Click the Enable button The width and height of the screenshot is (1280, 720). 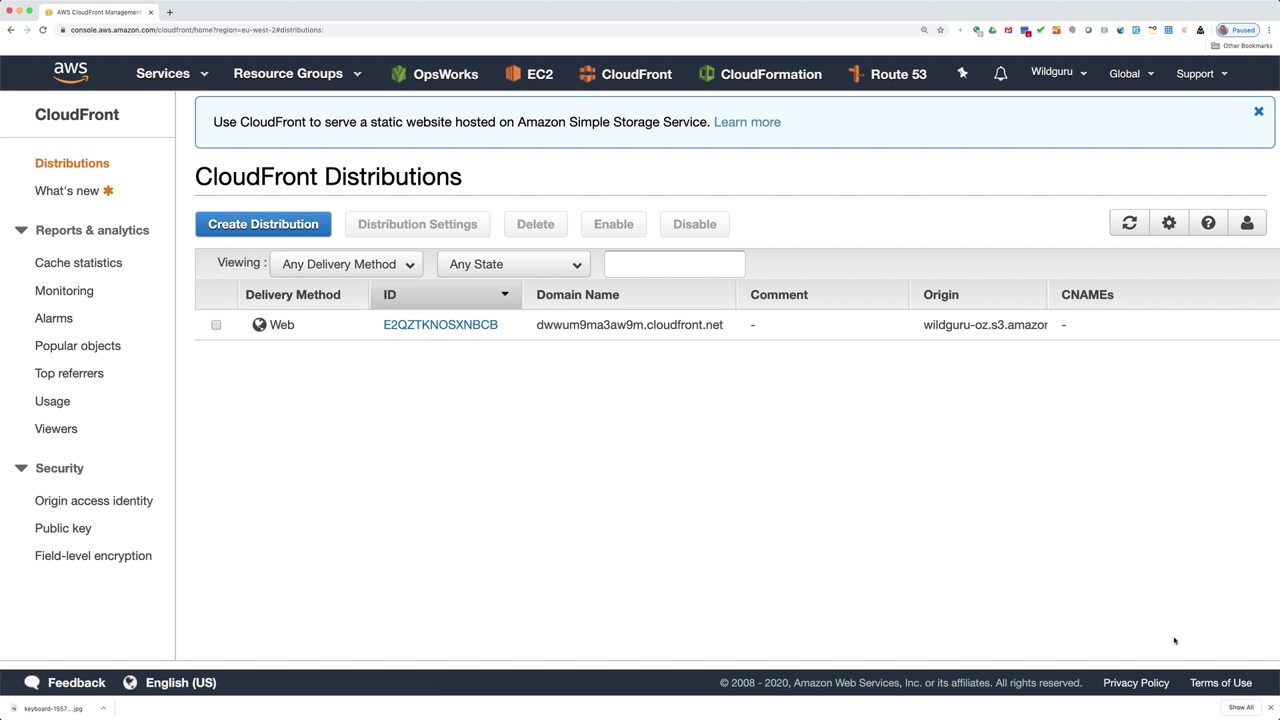coord(614,224)
